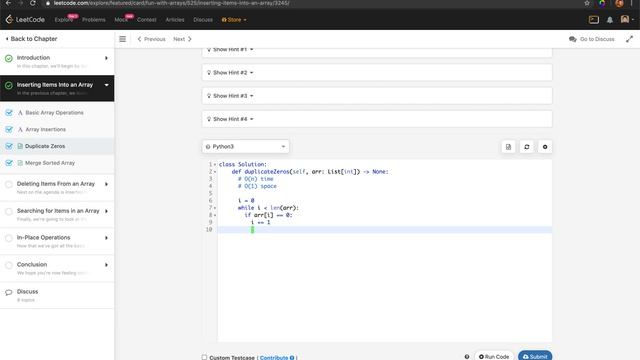The width and height of the screenshot is (640, 360).
Task: Toggle the Basic Array Operations checkbox
Action: [x=9, y=113]
